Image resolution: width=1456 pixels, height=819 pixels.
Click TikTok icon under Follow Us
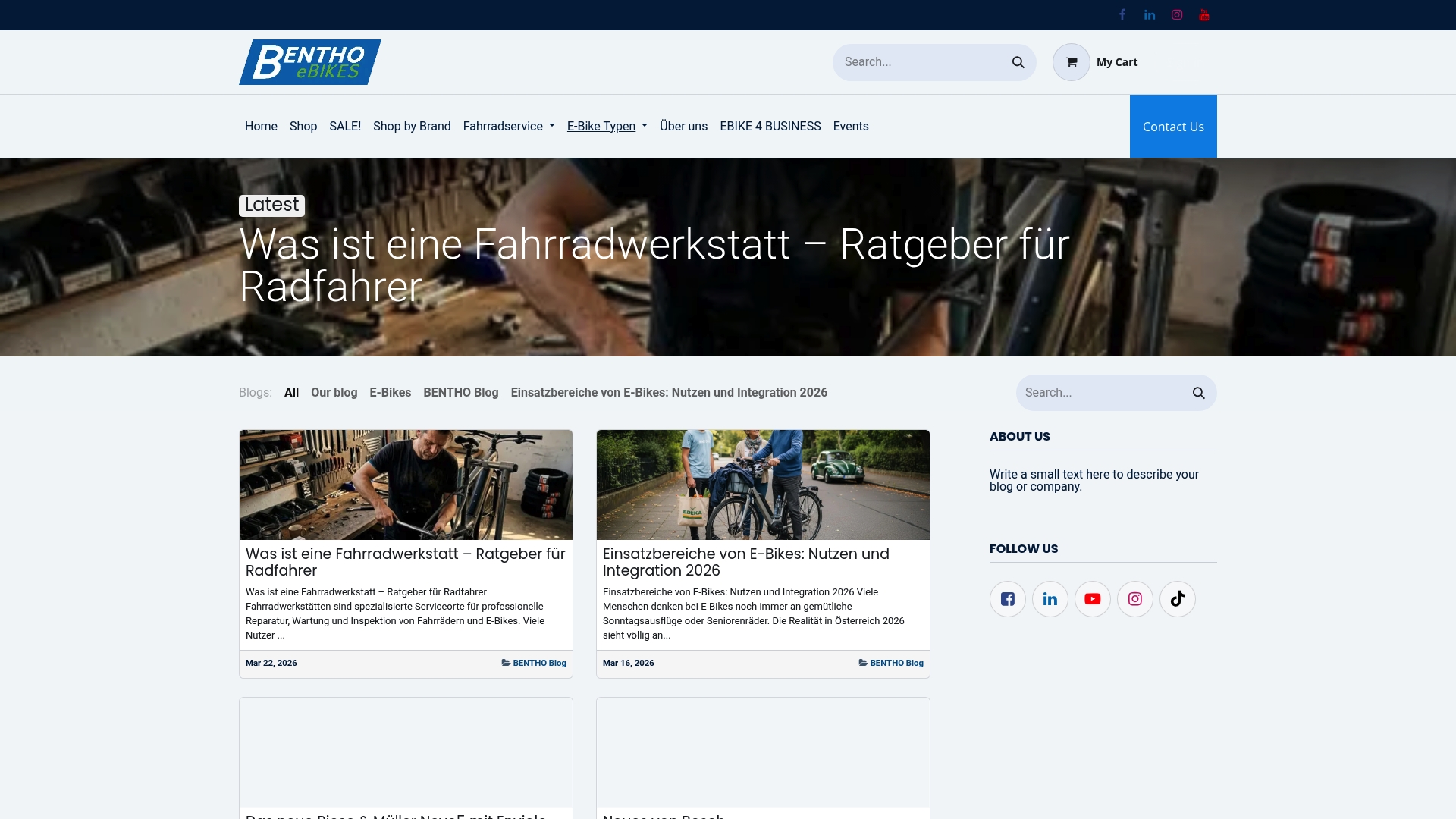(x=1177, y=599)
